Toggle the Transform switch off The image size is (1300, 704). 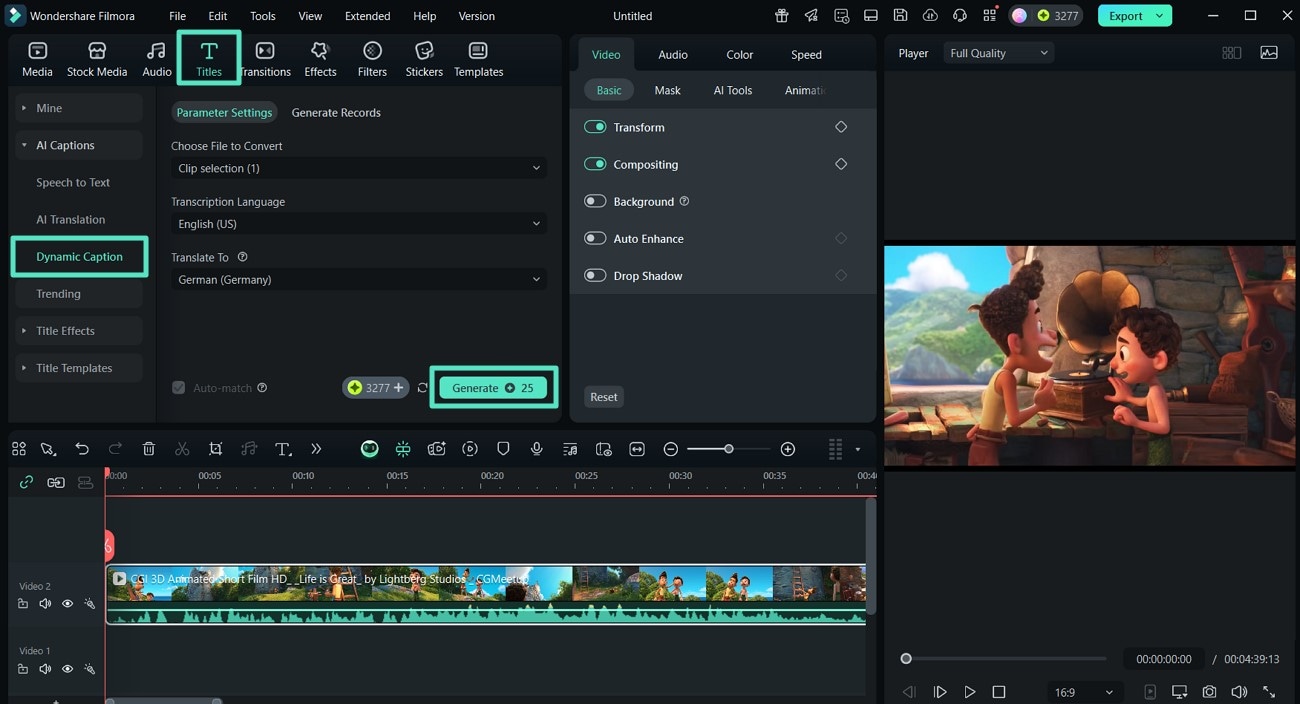click(595, 127)
